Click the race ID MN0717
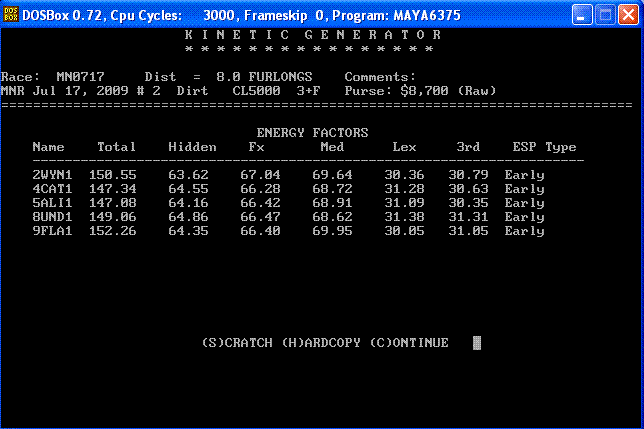The image size is (644, 429). [x=80, y=77]
